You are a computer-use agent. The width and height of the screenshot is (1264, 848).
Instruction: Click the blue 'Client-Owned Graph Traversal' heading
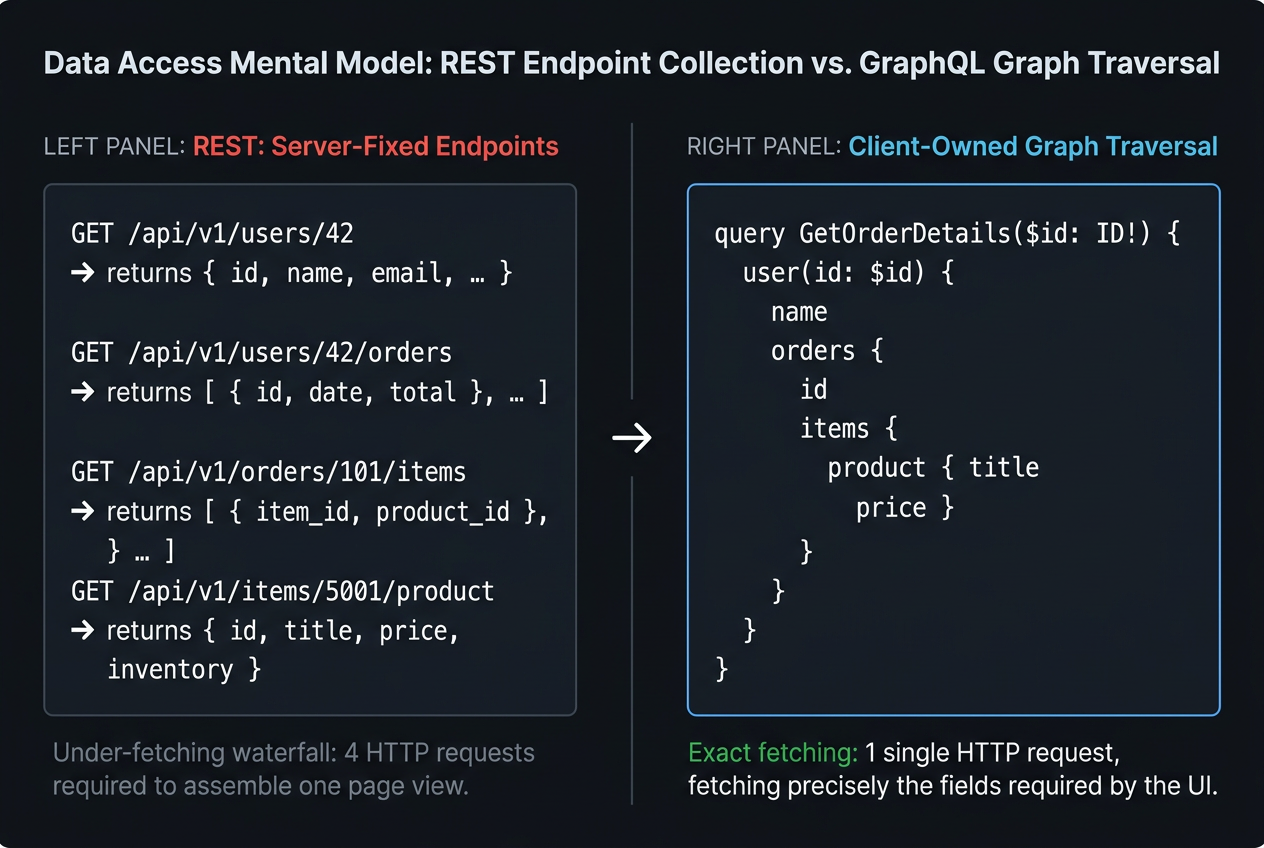tap(1033, 147)
